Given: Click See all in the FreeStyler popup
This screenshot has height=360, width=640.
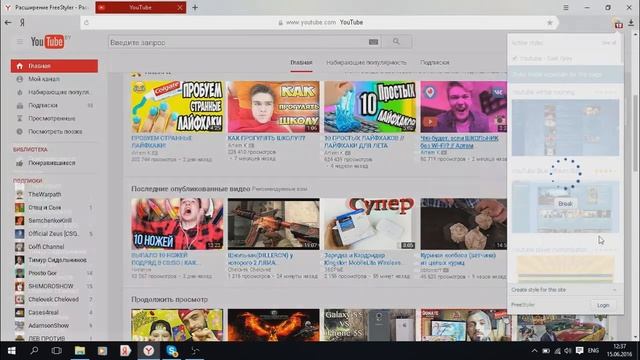Looking at the screenshot, I should (609, 43).
